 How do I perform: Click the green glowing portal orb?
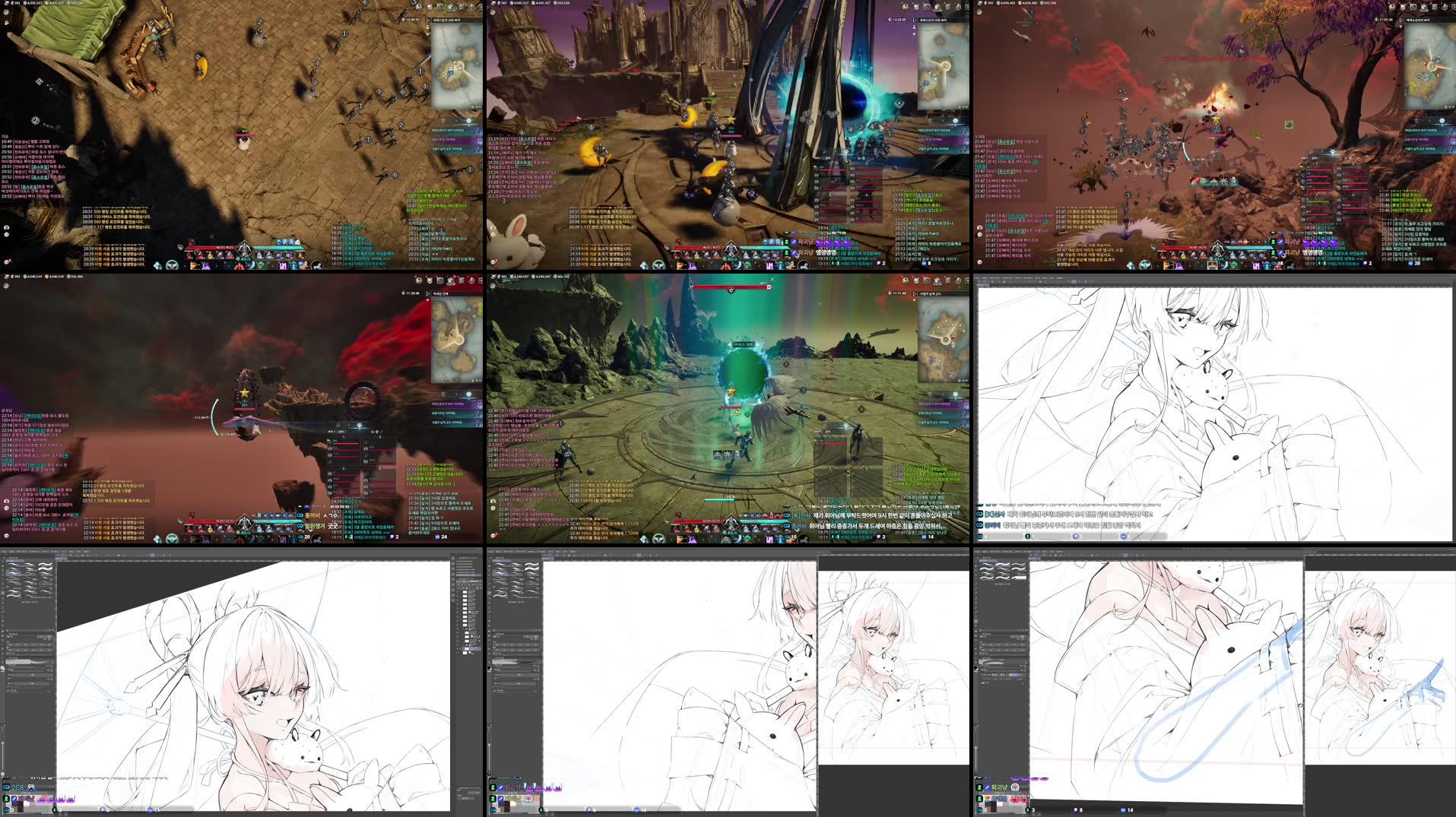pyautogui.click(x=743, y=374)
